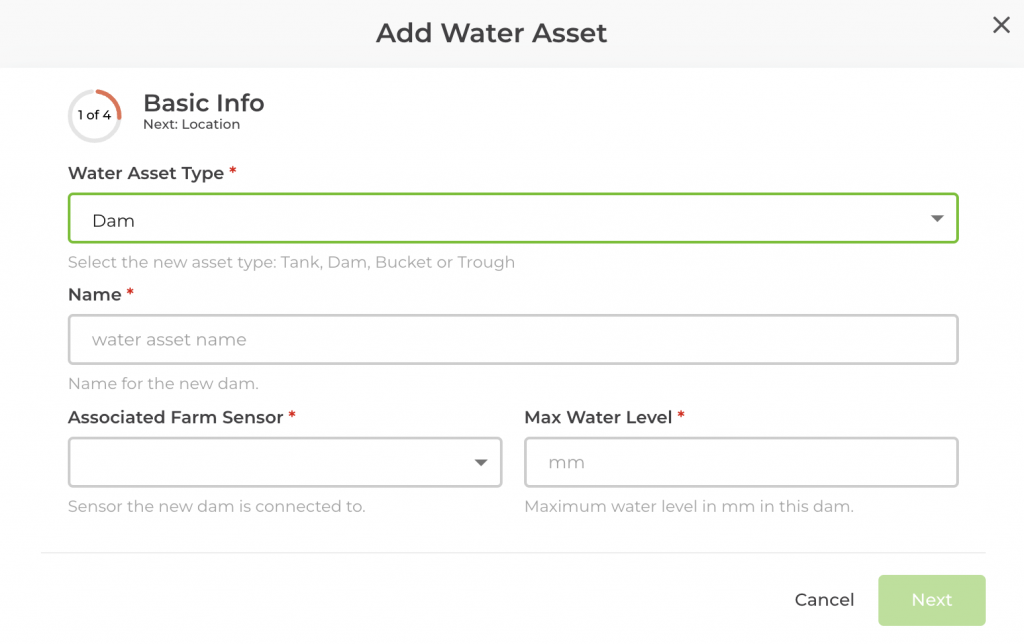Click the 'Sensor the new dam is connected to' hint
1024x644 pixels.
tap(216, 506)
